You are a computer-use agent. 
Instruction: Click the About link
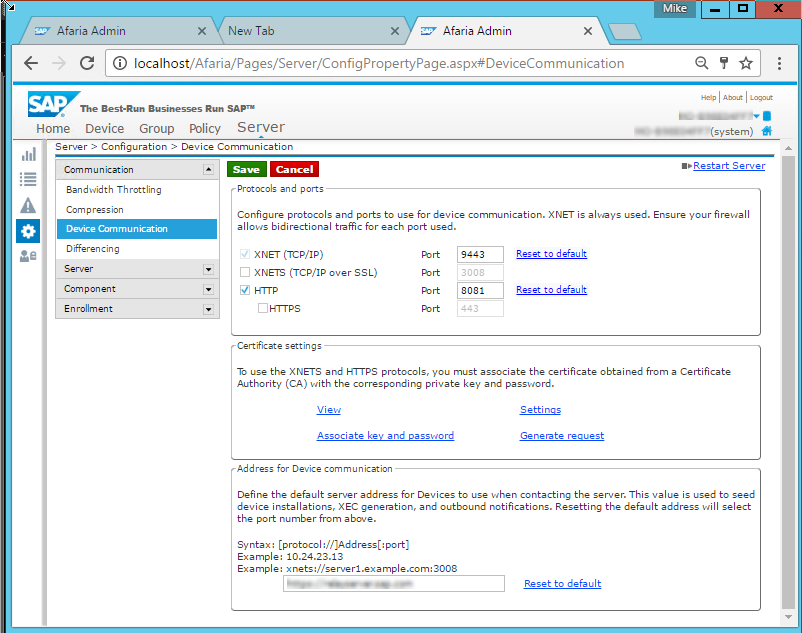(732, 97)
